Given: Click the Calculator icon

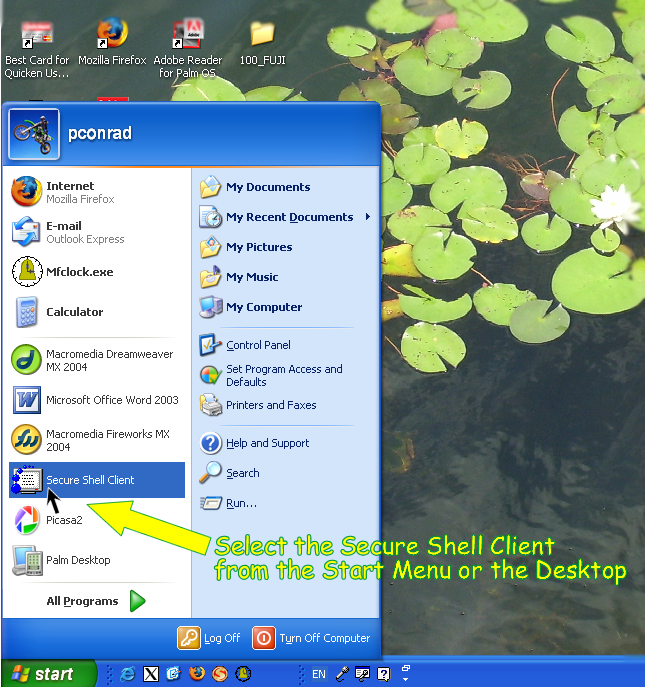Looking at the screenshot, I should coord(26,312).
